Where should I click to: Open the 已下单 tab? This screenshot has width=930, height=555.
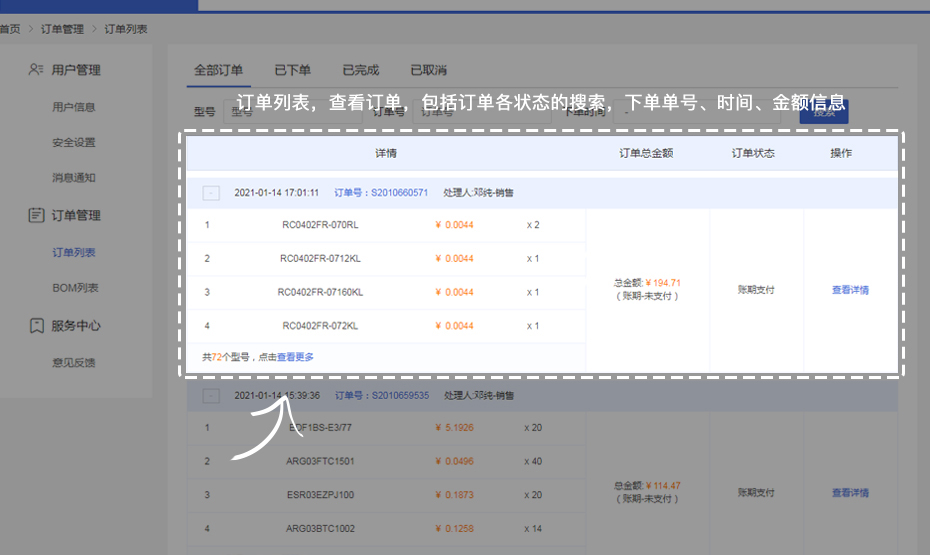tap(292, 71)
